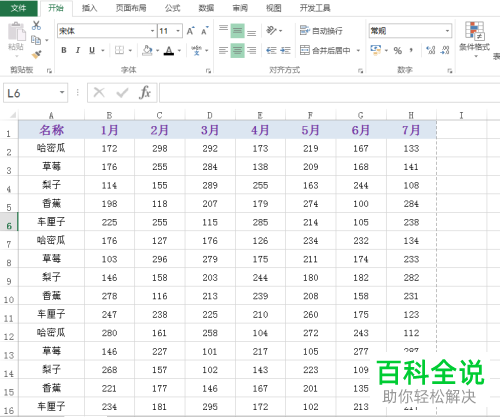Image resolution: width=500 pixels, height=417 pixels.
Task: Open 条件格式 conditional formatting
Action: 475,39
